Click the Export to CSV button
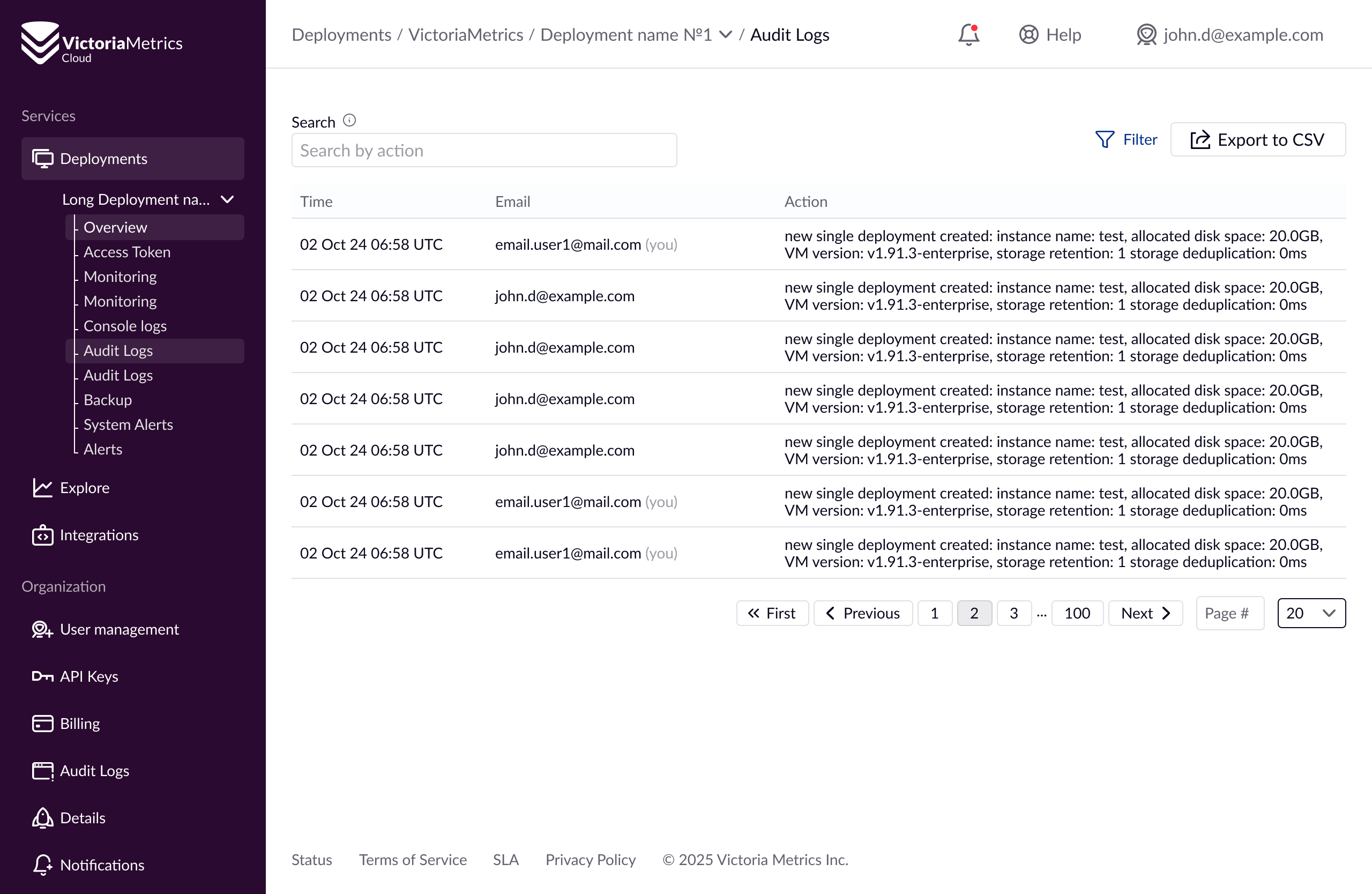1372x894 pixels. pyautogui.click(x=1257, y=139)
